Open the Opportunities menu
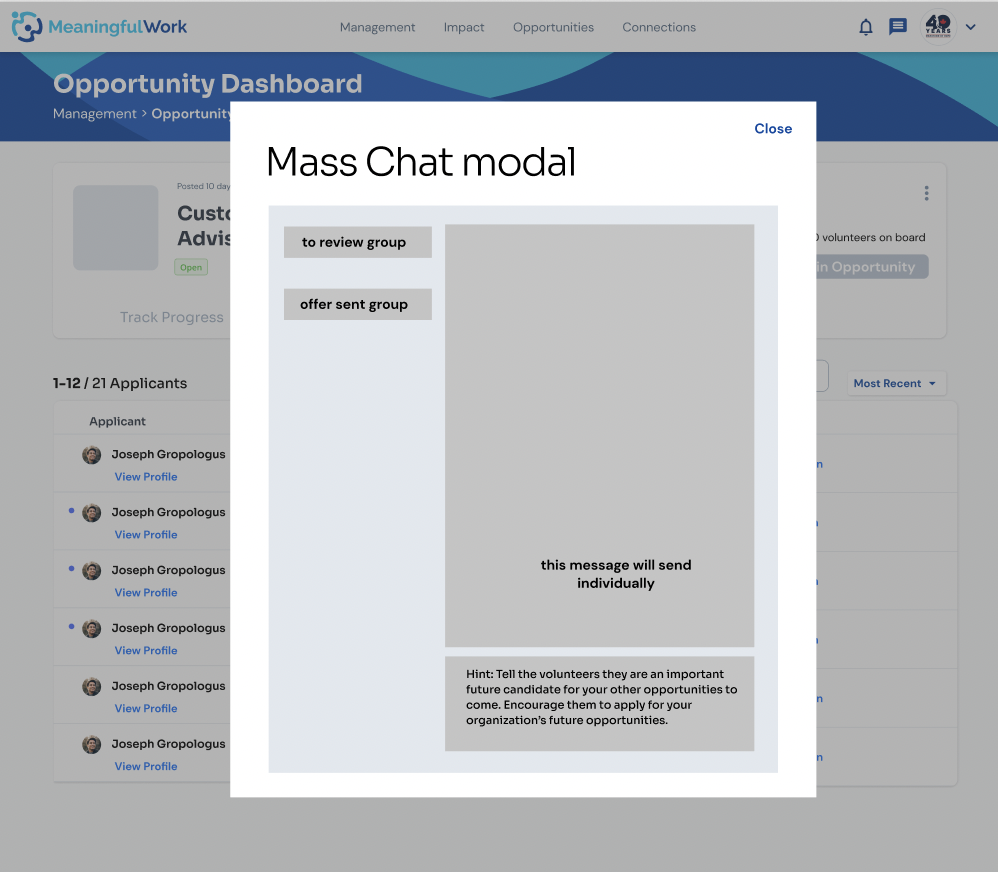This screenshot has height=872, width=998. point(553,27)
